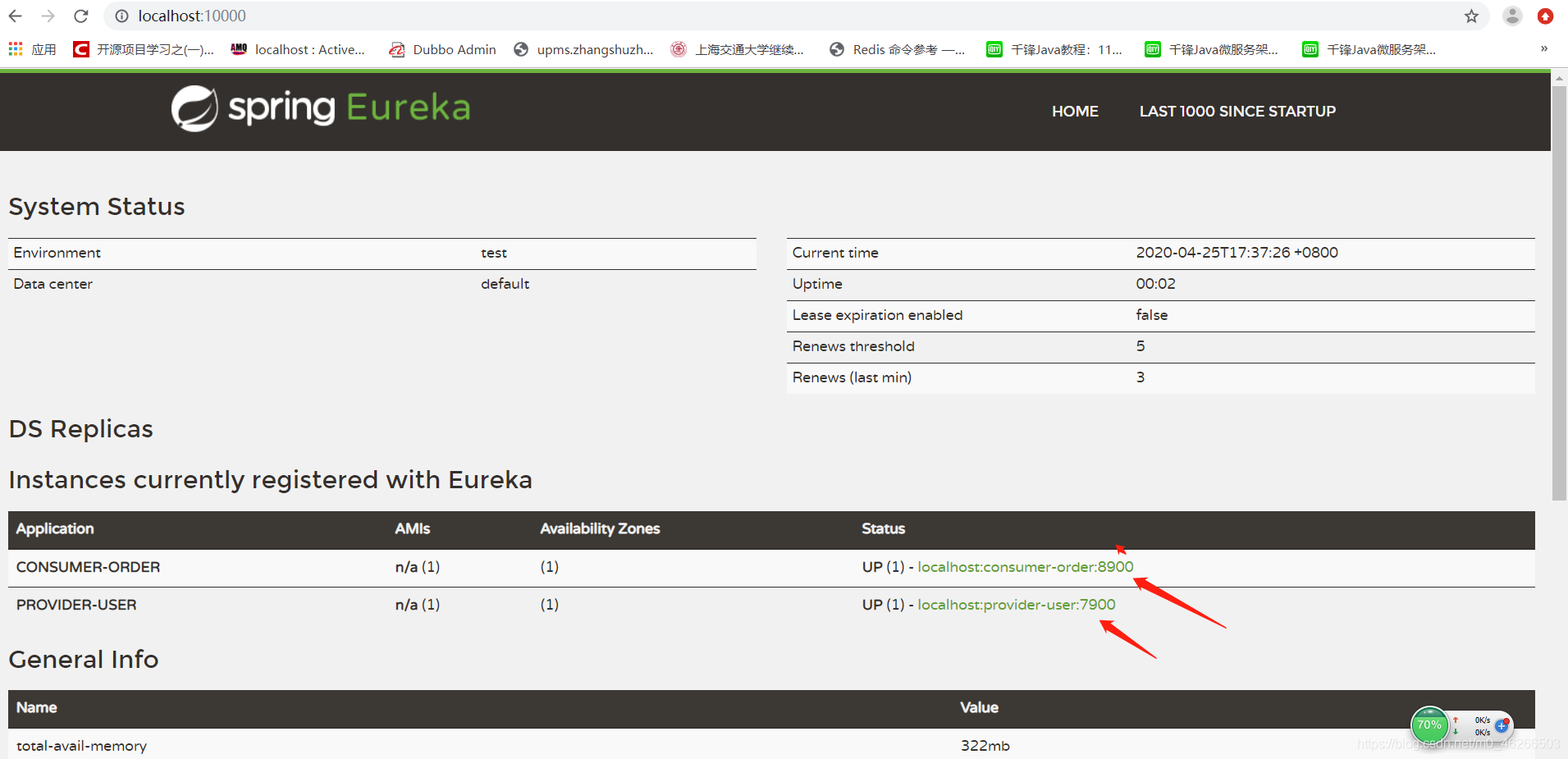Open the 开源项目学习之 bookmark

pyautogui.click(x=144, y=49)
